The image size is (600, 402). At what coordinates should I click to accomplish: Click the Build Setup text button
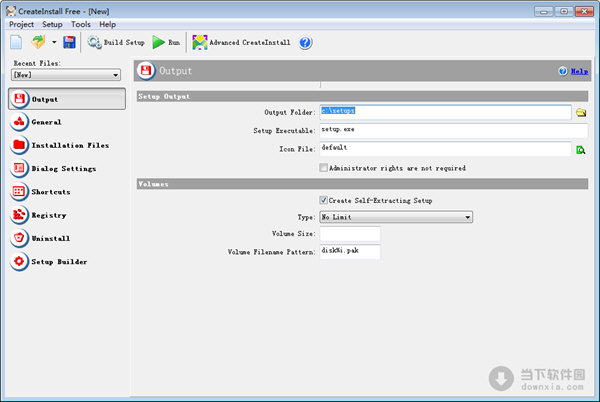tap(124, 42)
